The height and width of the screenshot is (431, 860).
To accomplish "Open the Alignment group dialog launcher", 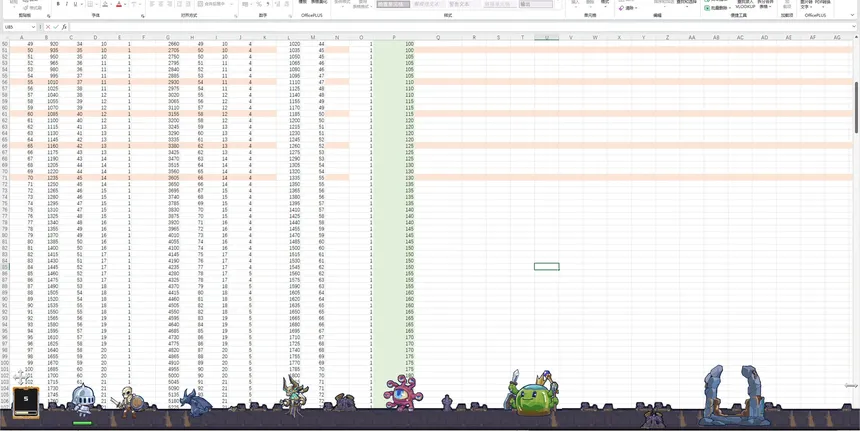I will tap(236, 16).
